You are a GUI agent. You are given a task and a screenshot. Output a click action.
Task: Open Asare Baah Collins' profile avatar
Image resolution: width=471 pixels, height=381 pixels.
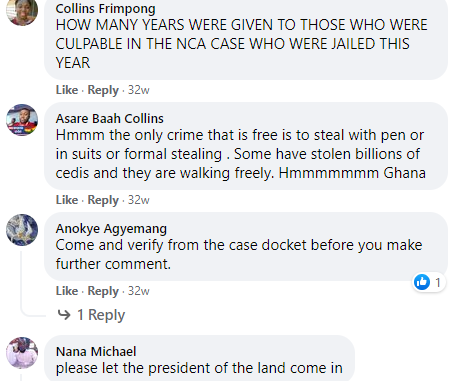(22, 120)
